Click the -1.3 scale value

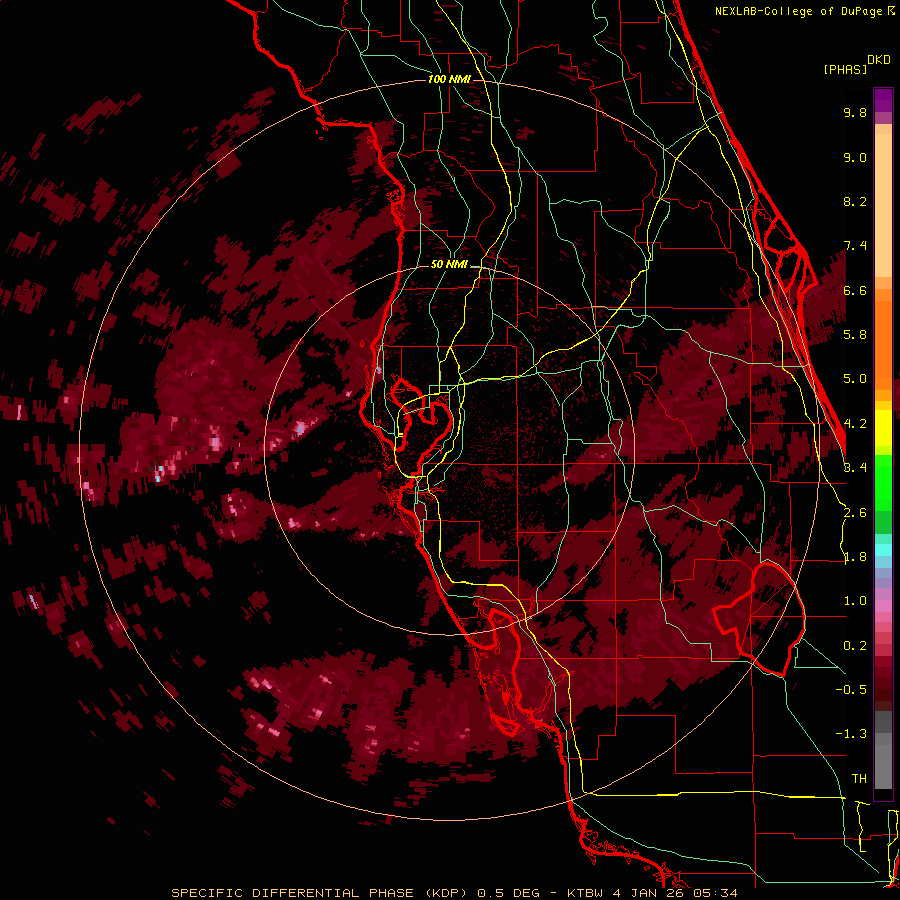(x=851, y=734)
